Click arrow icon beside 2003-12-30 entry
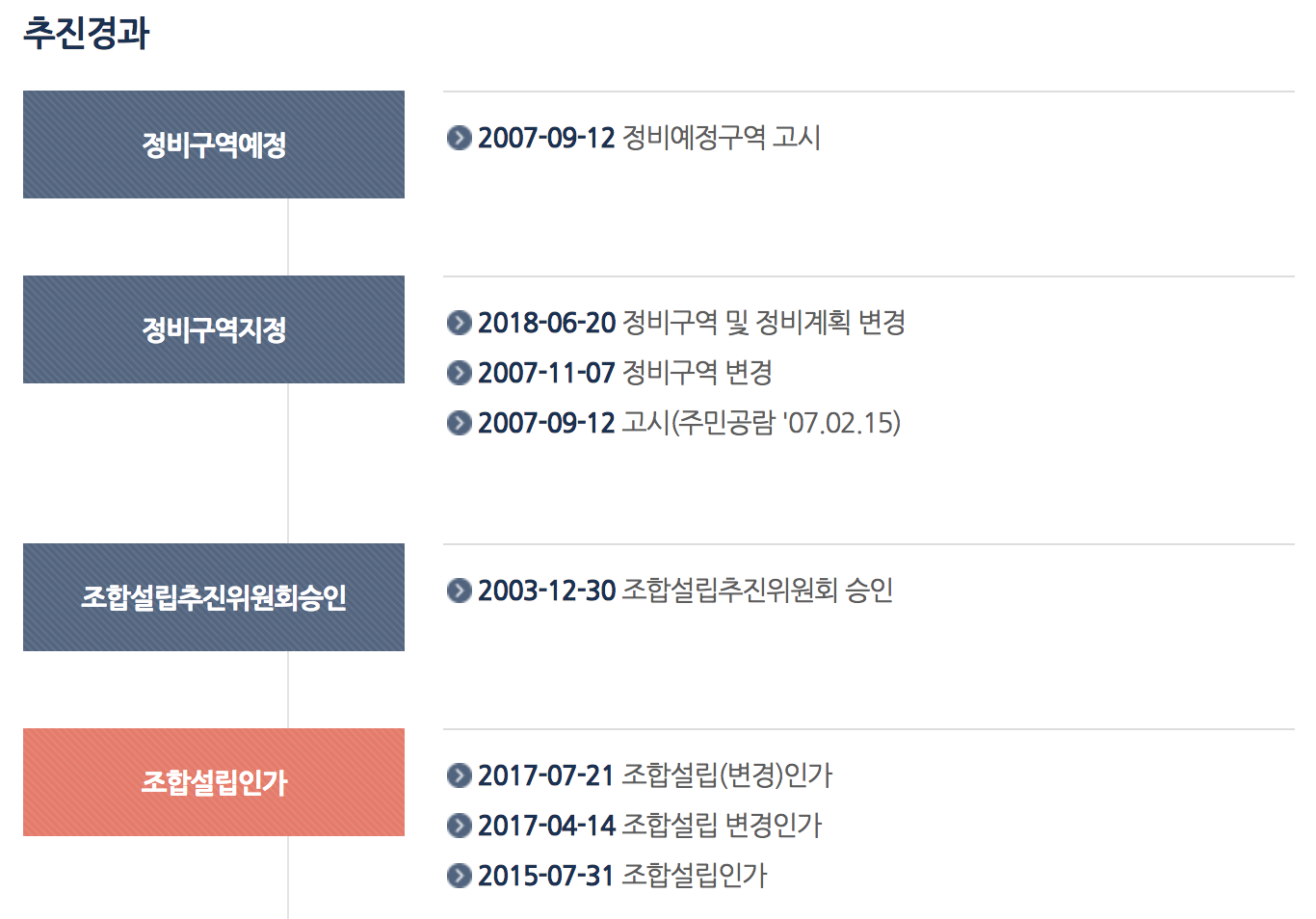This screenshot has width=1316, height=919. (x=460, y=591)
